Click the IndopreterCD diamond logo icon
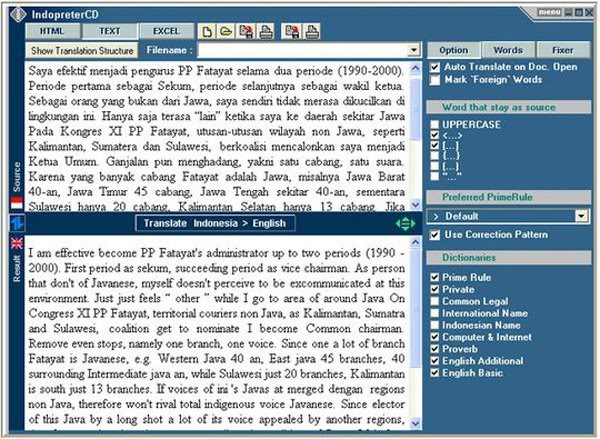The width and height of the screenshot is (600, 439). (18, 15)
